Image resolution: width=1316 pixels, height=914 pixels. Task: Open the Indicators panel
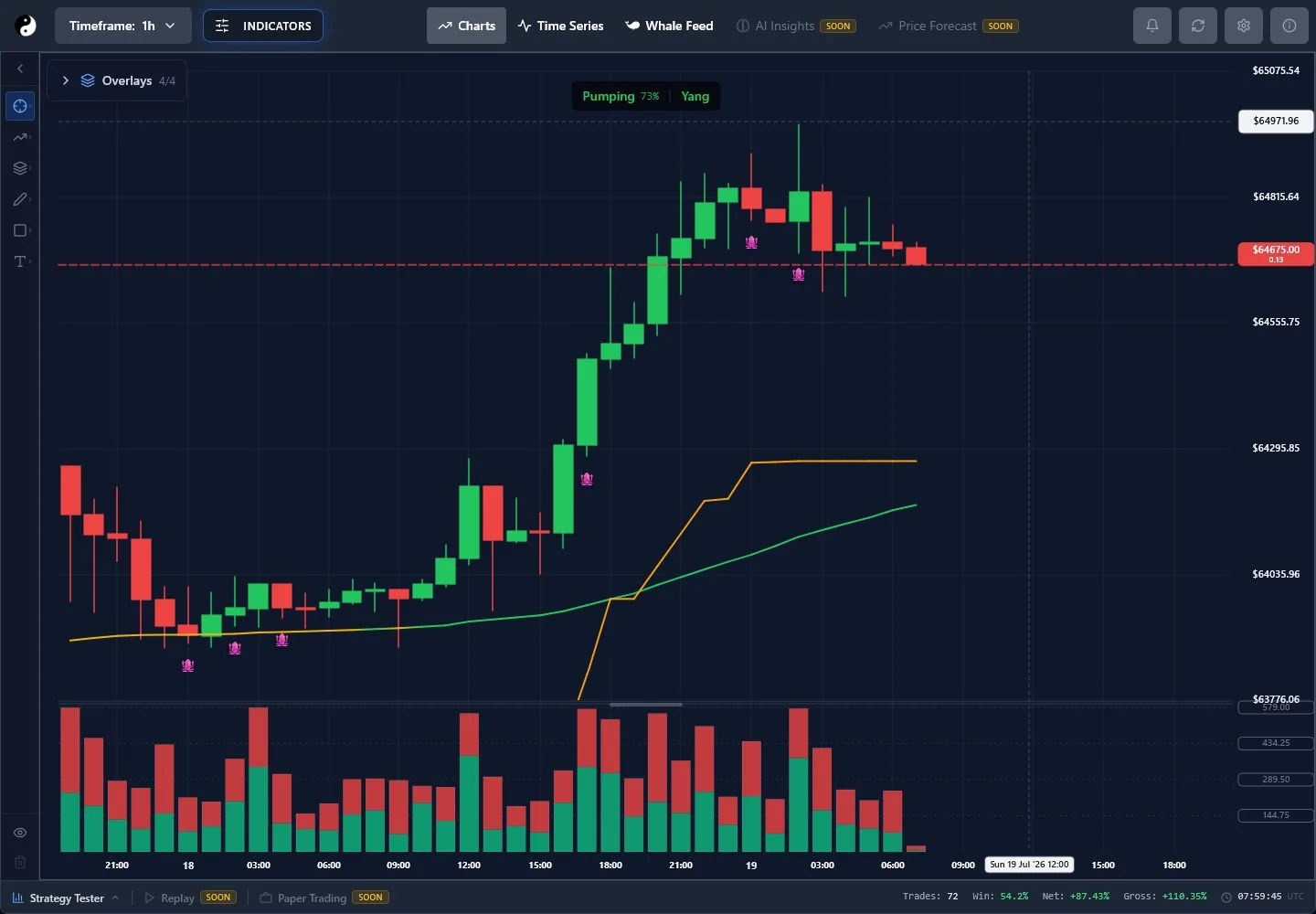[x=263, y=26]
